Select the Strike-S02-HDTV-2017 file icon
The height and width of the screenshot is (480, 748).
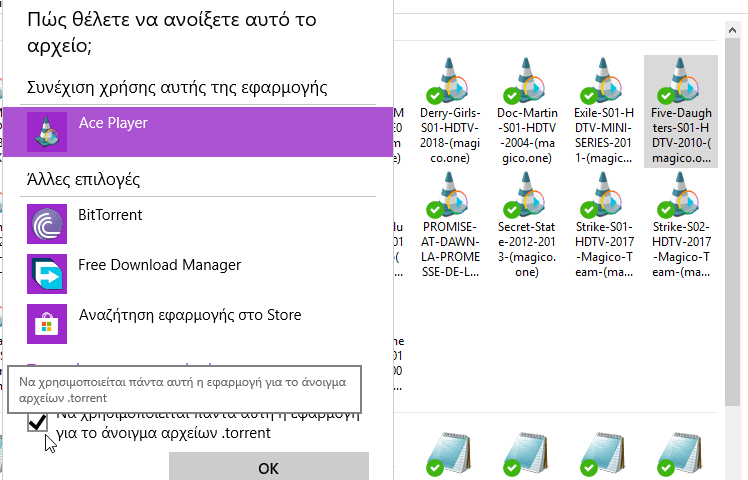click(x=680, y=195)
